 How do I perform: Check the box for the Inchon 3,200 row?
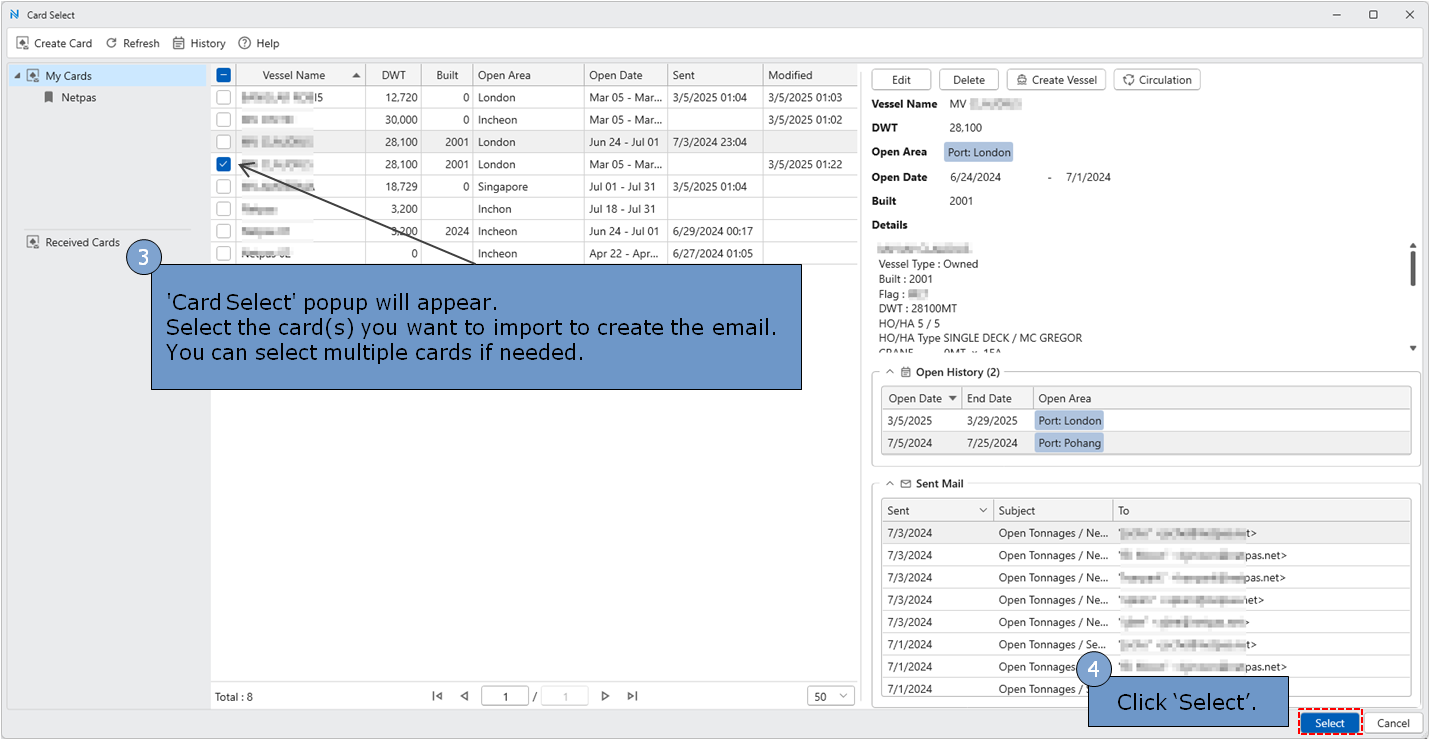(x=224, y=209)
